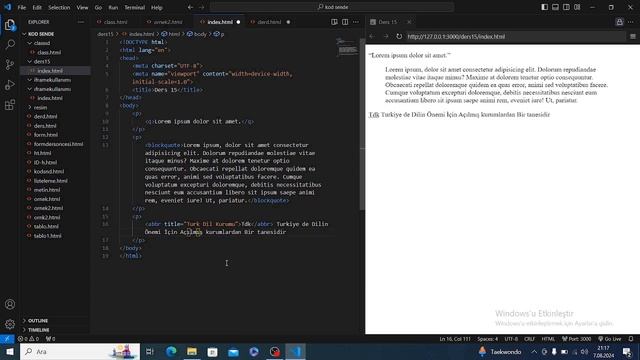Click Go Live in status bar
Image resolution: width=640 pixels, height=360 pixels.
click(x=610, y=339)
